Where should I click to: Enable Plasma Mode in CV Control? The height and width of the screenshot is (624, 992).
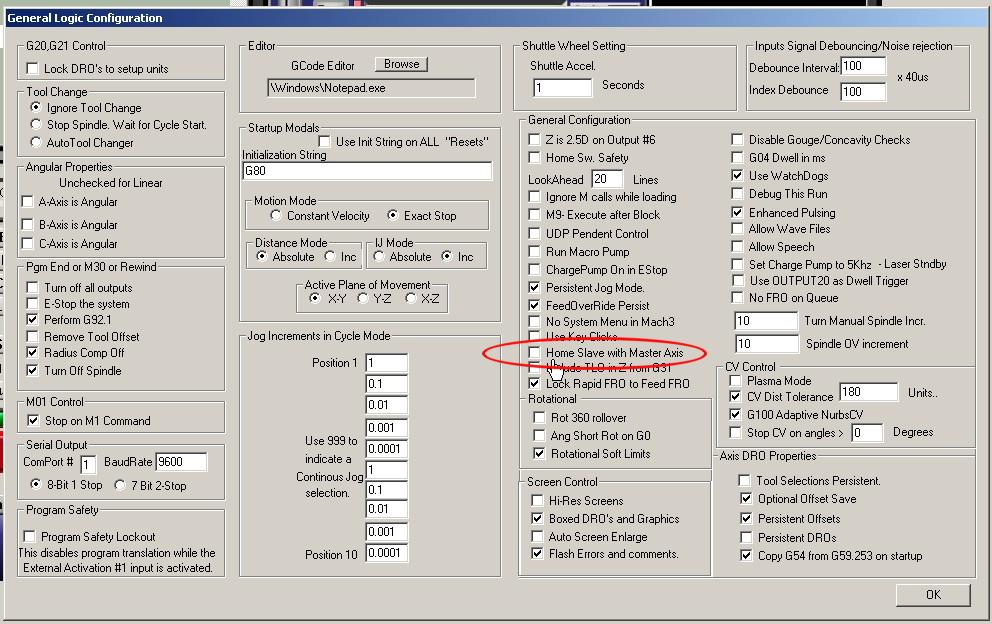pos(737,381)
